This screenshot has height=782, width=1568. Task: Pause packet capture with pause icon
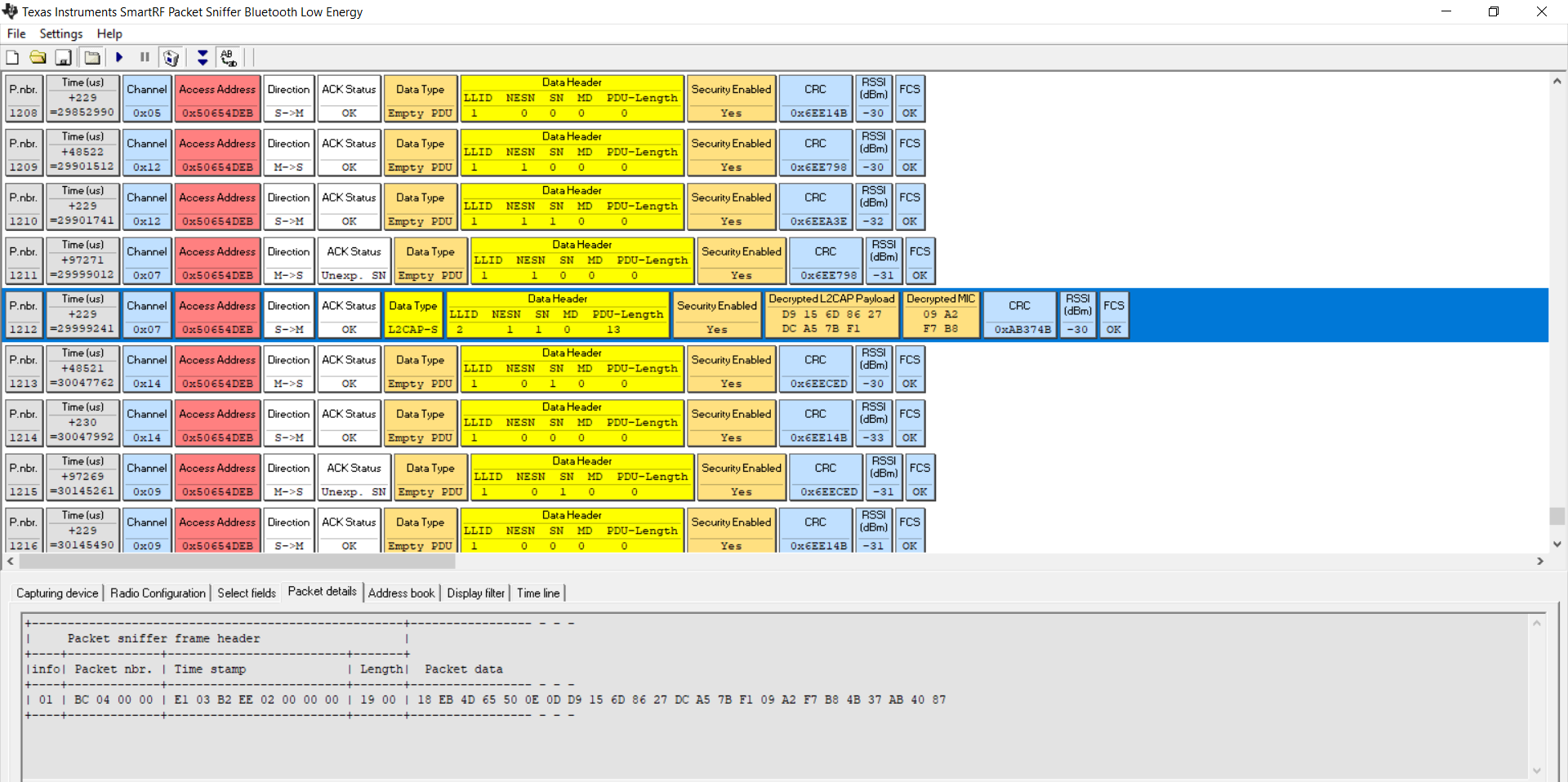(145, 57)
